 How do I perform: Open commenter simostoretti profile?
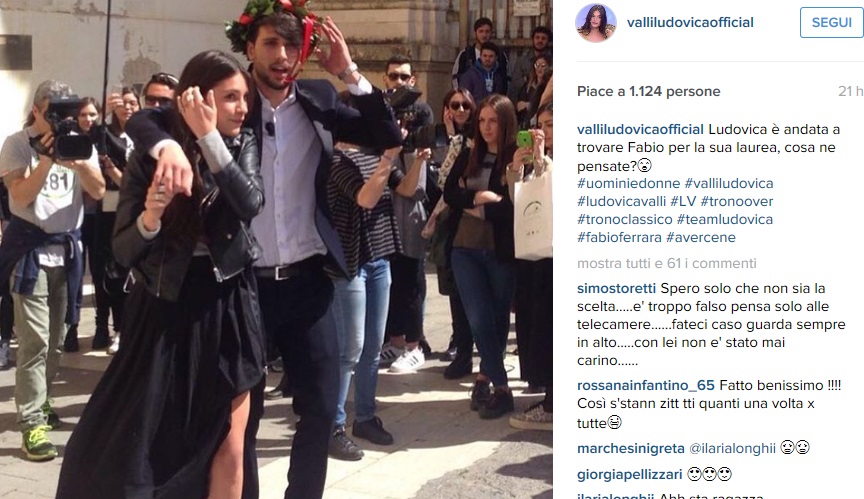click(x=617, y=289)
